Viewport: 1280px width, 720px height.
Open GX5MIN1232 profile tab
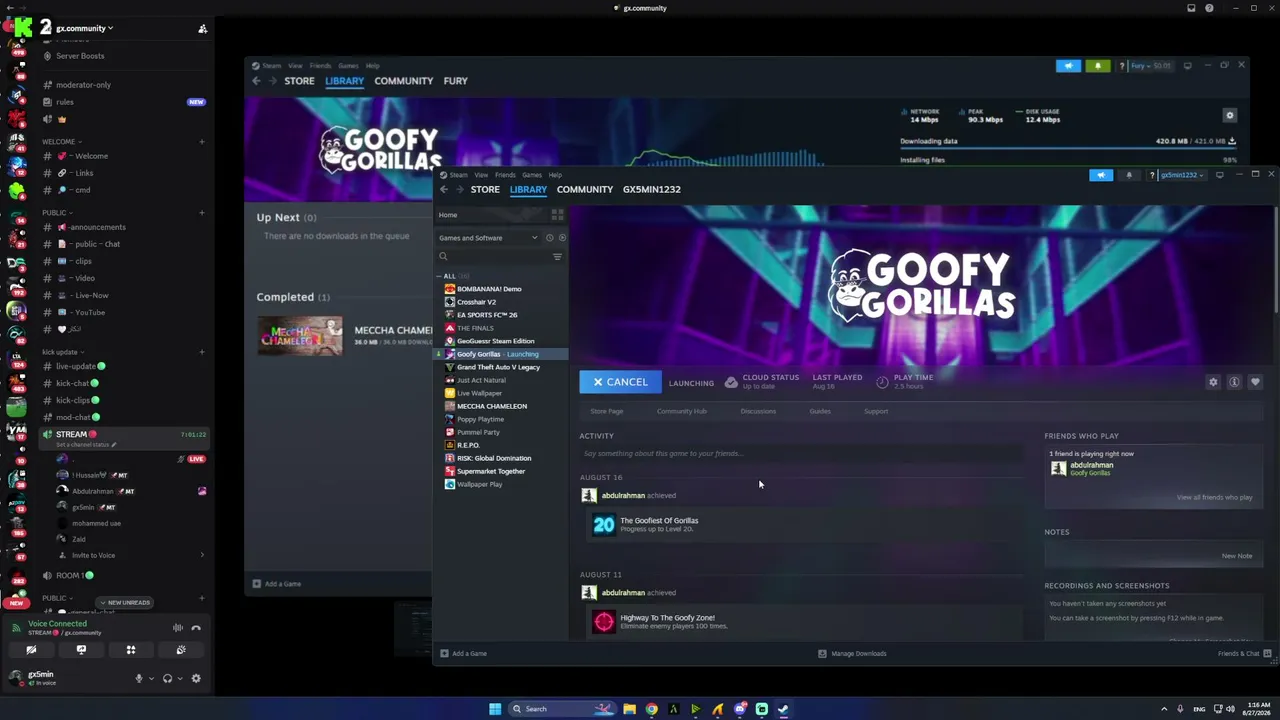pyautogui.click(x=652, y=189)
